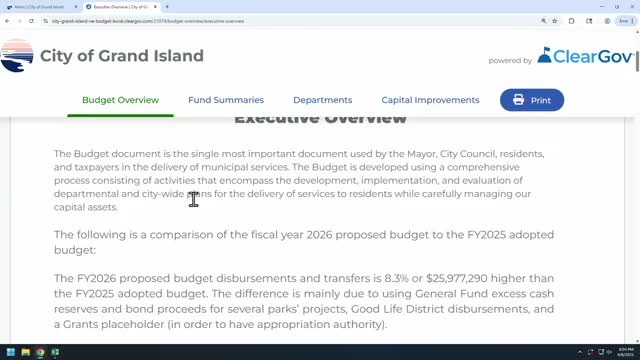Open the Budget Overview menu
Viewport: 640px width, 360px height.
tap(120, 100)
